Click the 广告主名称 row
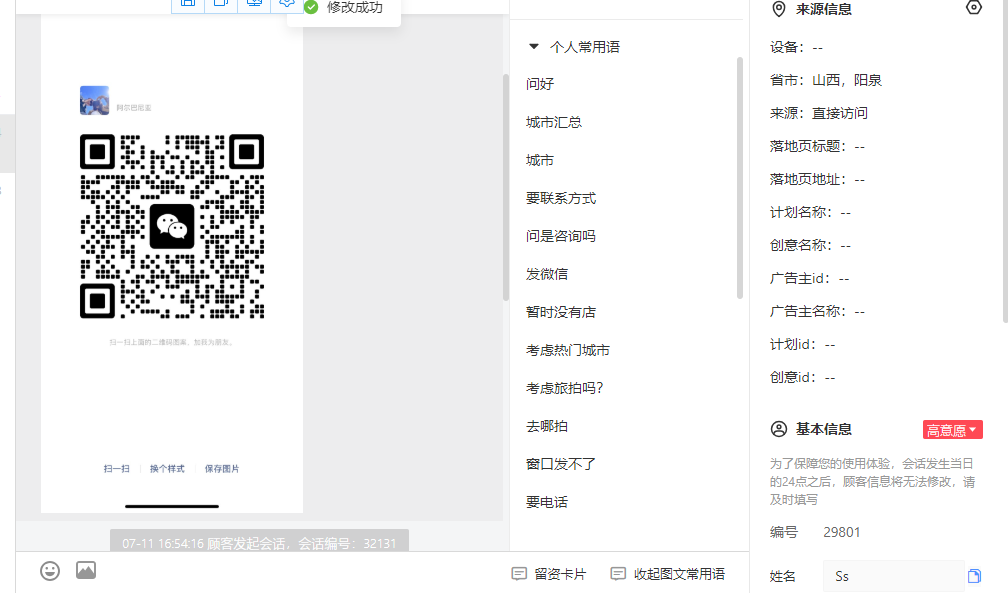The image size is (1008, 593). pos(818,311)
